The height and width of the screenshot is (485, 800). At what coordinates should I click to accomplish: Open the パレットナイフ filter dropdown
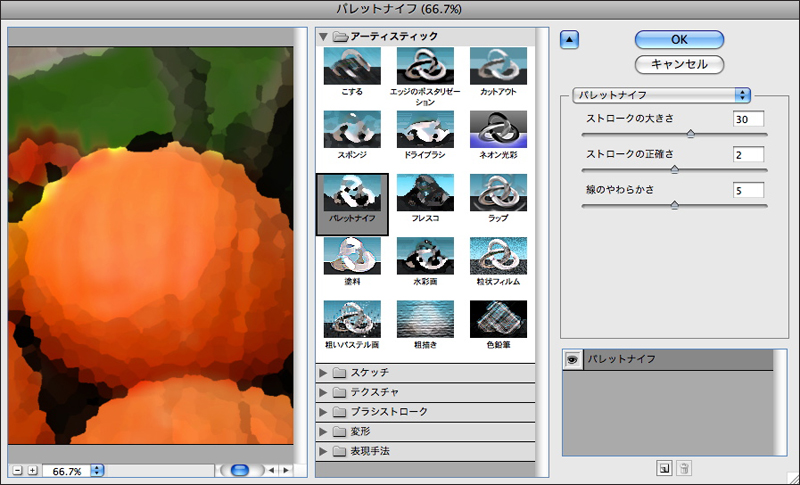click(x=661, y=95)
